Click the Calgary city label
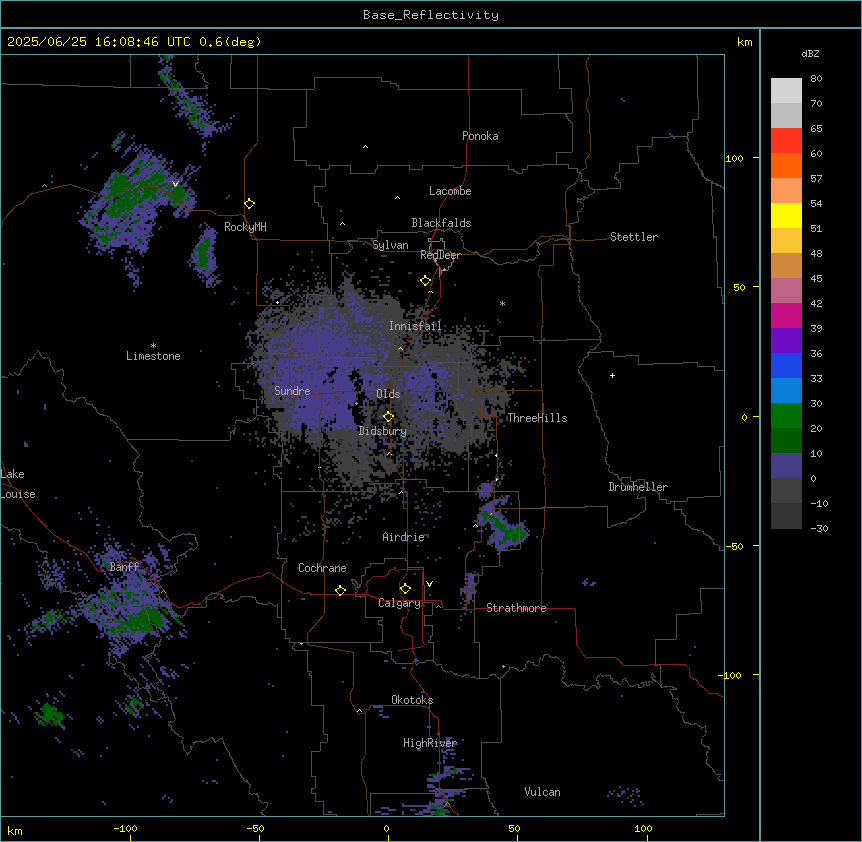The image size is (862, 842). pyautogui.click(x=399, y=603)
